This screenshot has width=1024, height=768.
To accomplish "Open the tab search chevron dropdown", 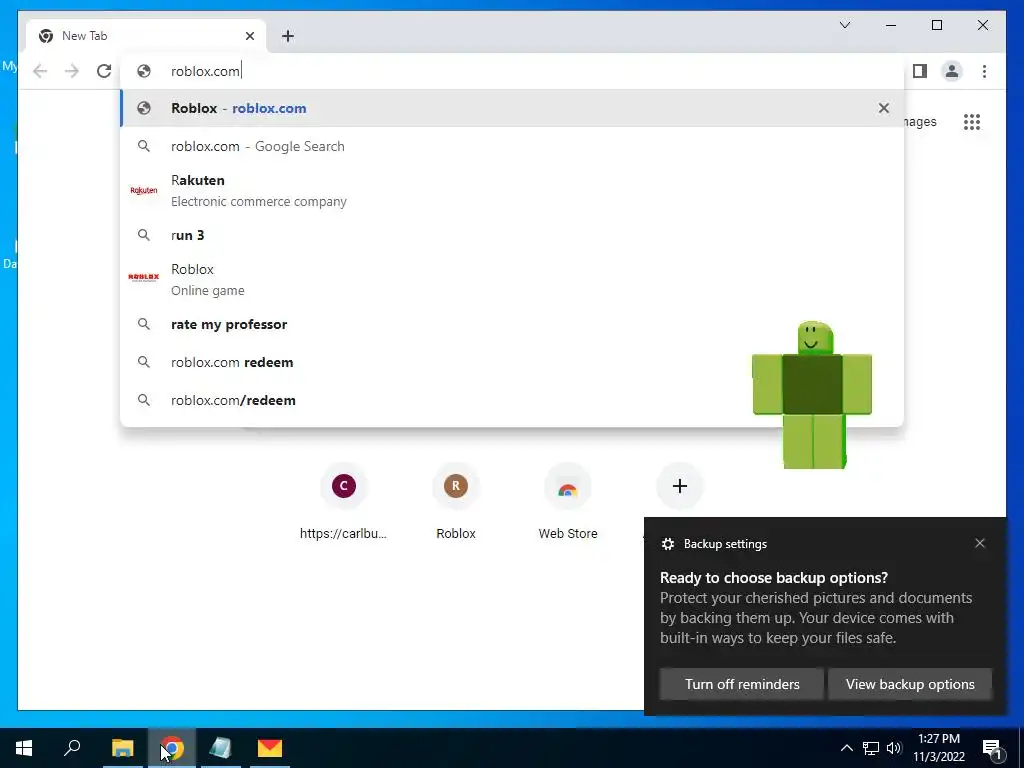I will [845, 25].
